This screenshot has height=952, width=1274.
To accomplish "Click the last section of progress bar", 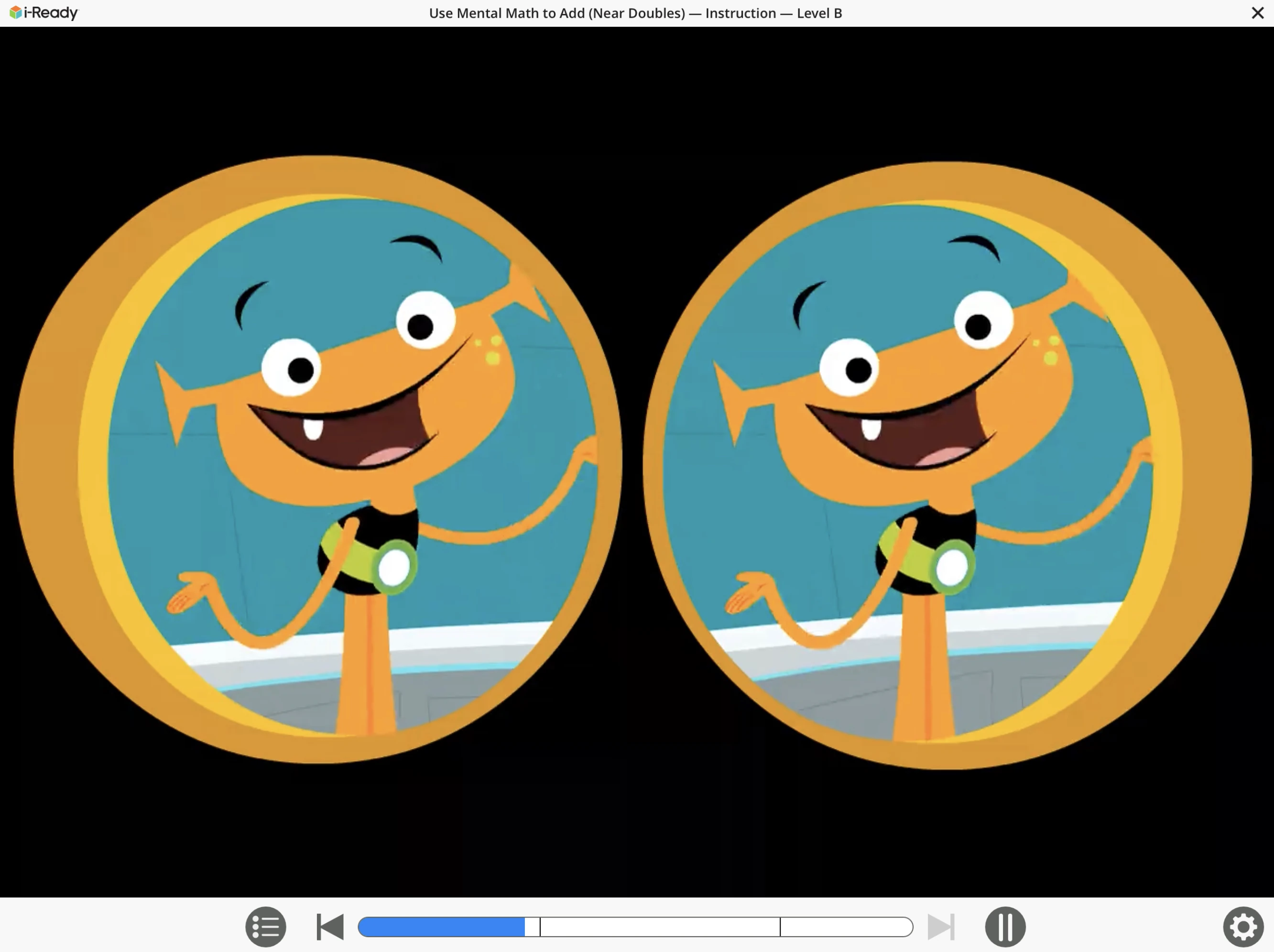I will click(846, 927).
